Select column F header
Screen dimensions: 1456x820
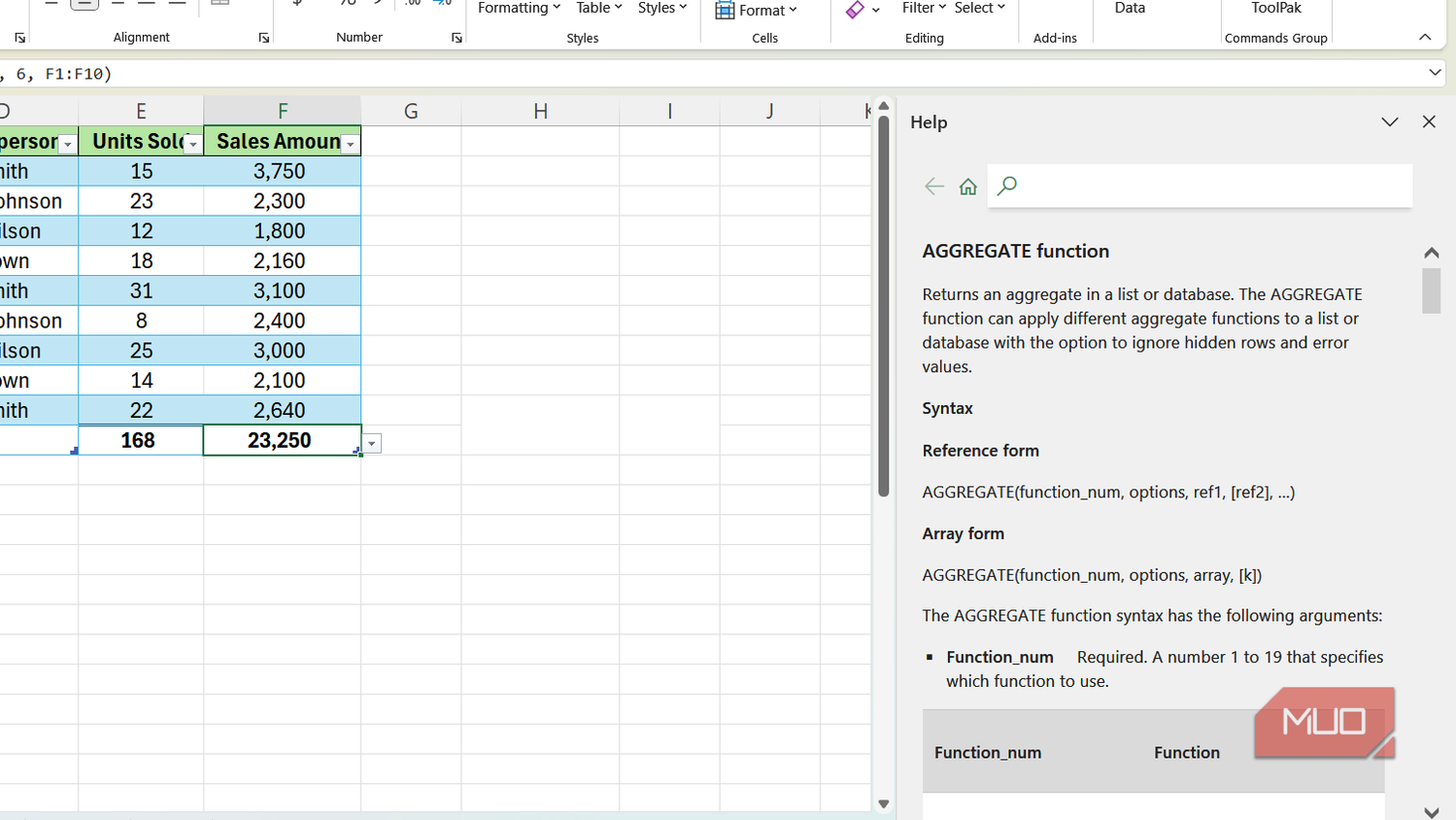283,111
